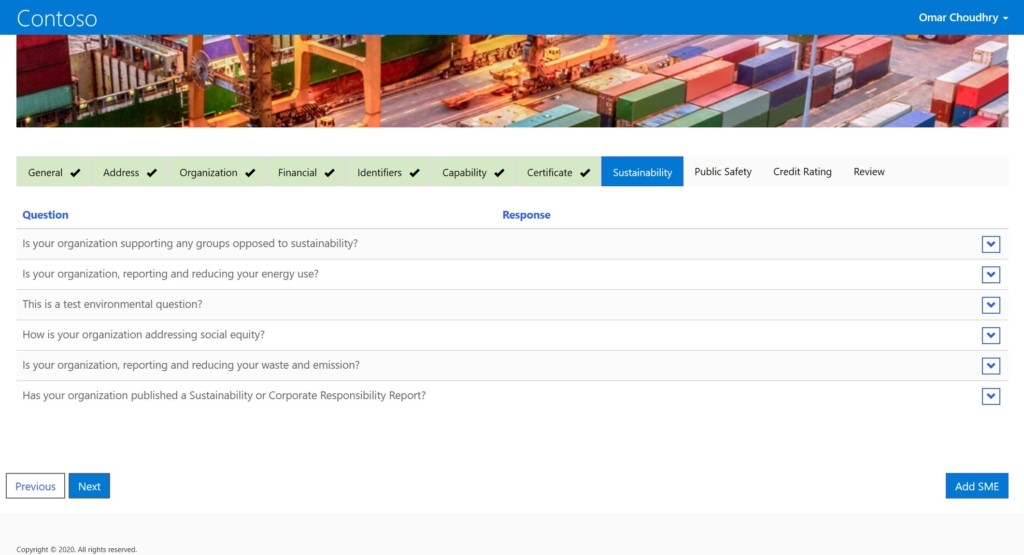Expand Sustainability Report question chevron
Image resolution: width=1024 pixels, height=555 pixels.
(990, 396)
